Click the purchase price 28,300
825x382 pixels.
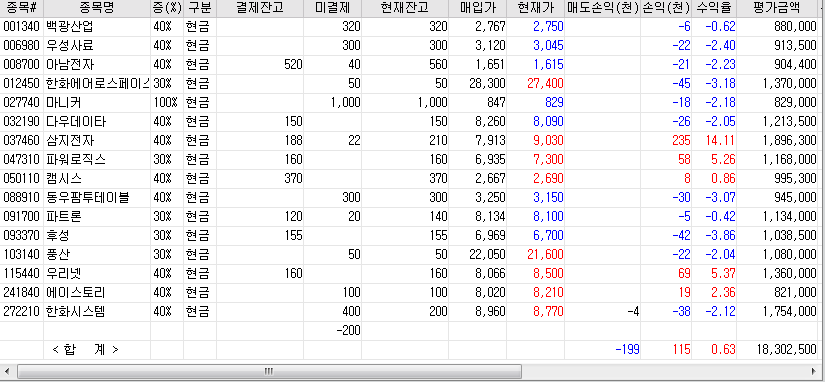[x=487, y=84]
